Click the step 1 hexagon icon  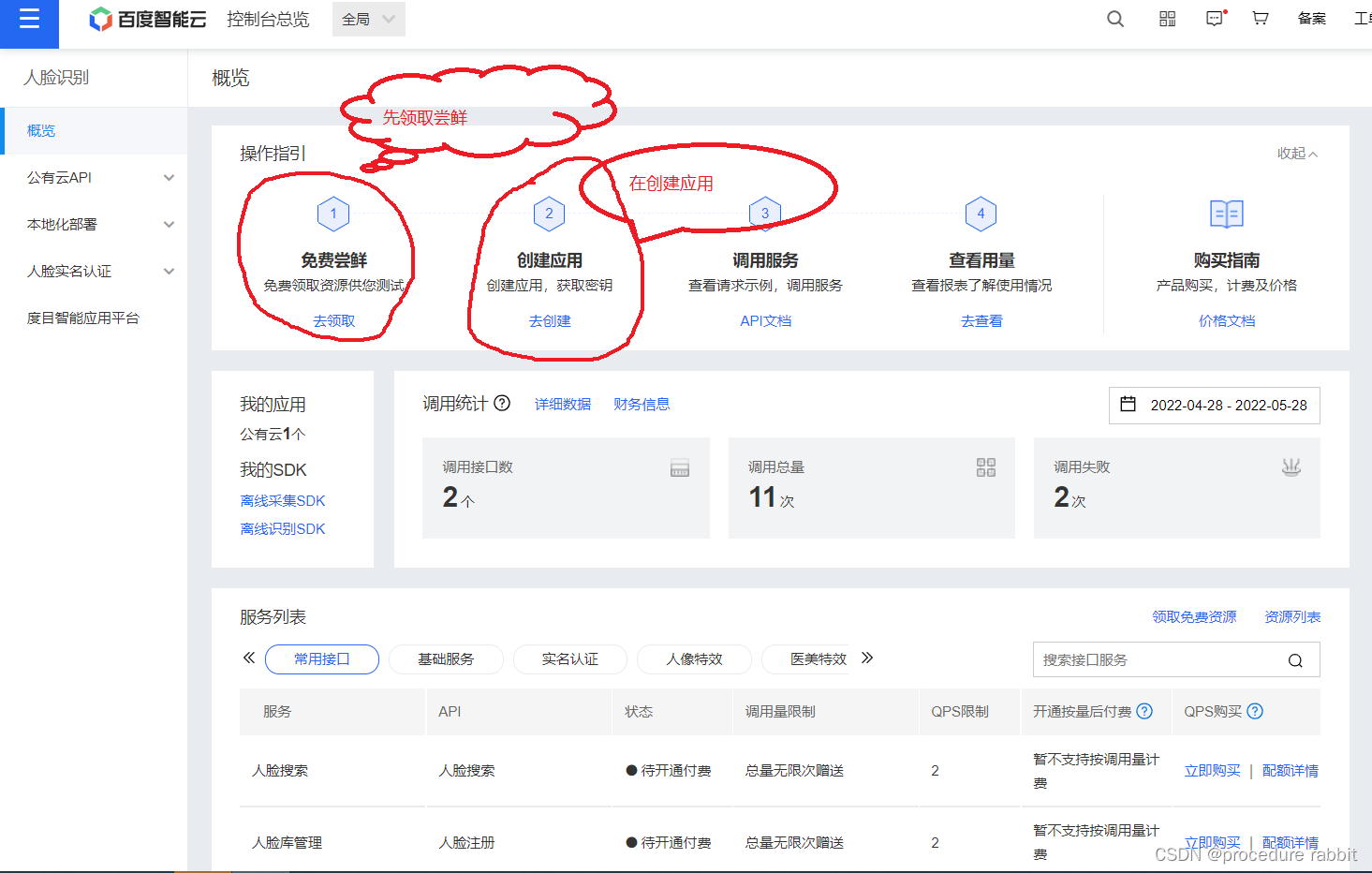[x=333, y=214]
